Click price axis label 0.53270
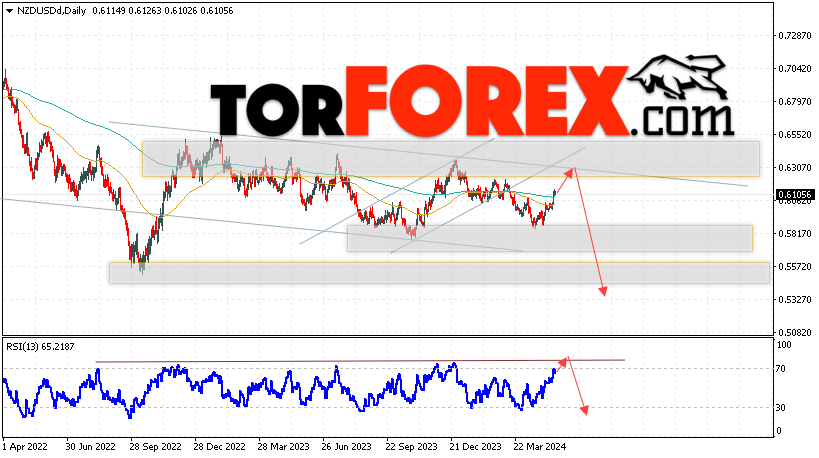 (x=795, y=299)
